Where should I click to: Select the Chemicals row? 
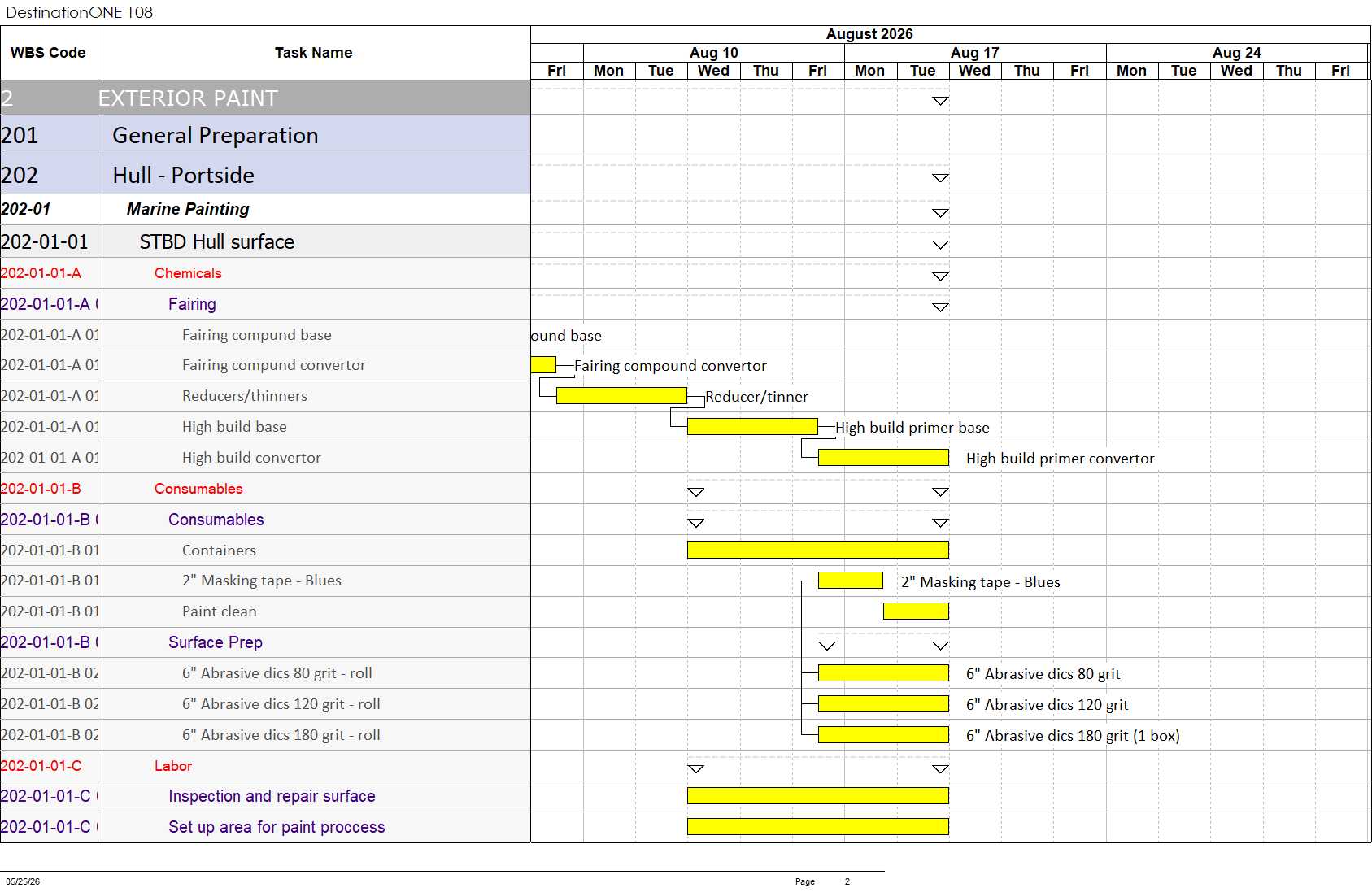point(265,273)
